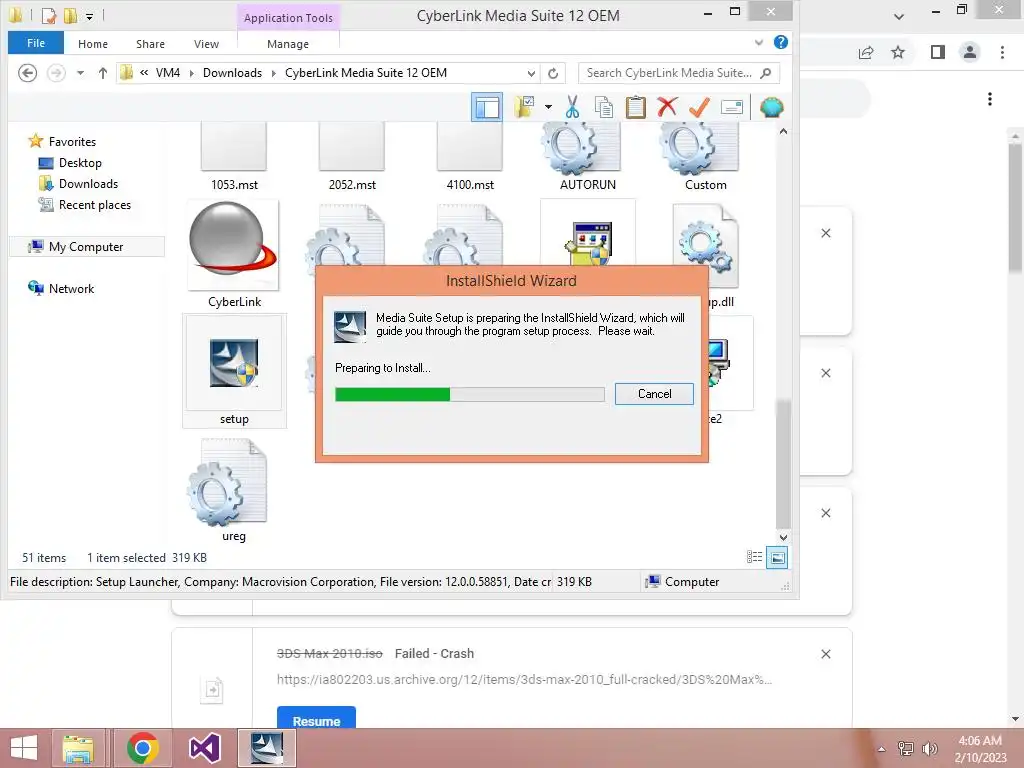Select My Computer in the navigation pane
This screenshot has height=768, width=1024.
click(x=86, y=247)
